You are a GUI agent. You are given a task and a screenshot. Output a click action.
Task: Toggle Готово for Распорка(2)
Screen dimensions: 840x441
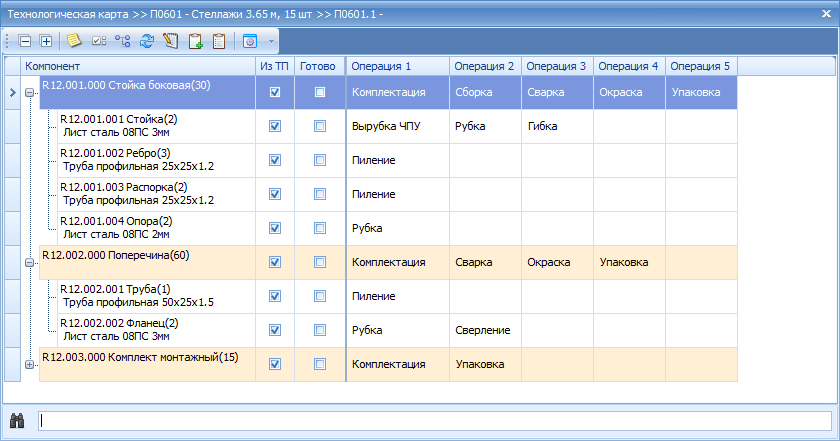pos(320,194)
